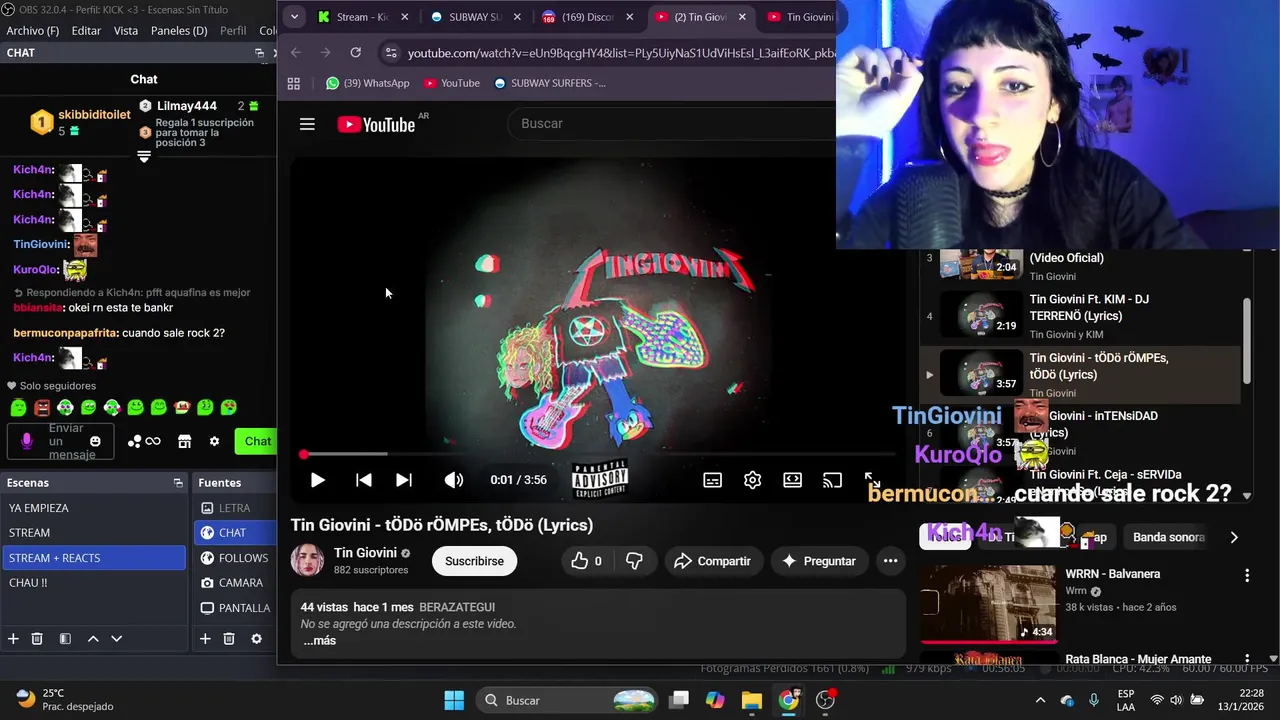Open apps grid in bookmarks bar

tap(293, 83)
